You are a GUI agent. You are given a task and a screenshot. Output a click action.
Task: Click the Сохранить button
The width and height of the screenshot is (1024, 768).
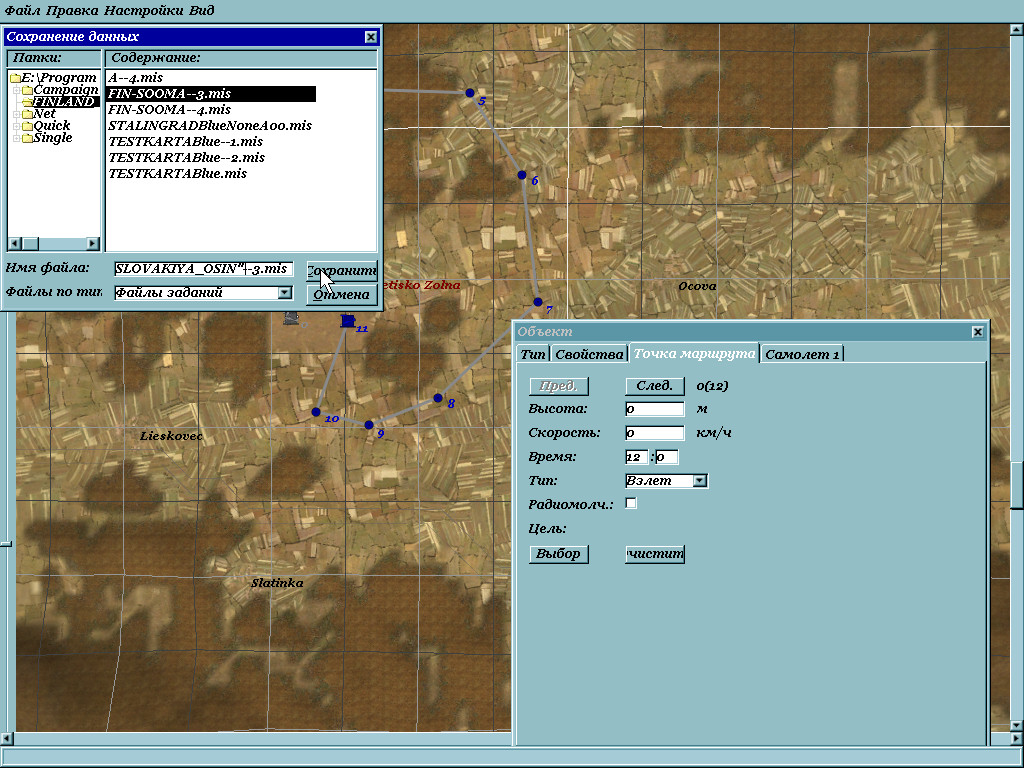(x=342, y=270)
